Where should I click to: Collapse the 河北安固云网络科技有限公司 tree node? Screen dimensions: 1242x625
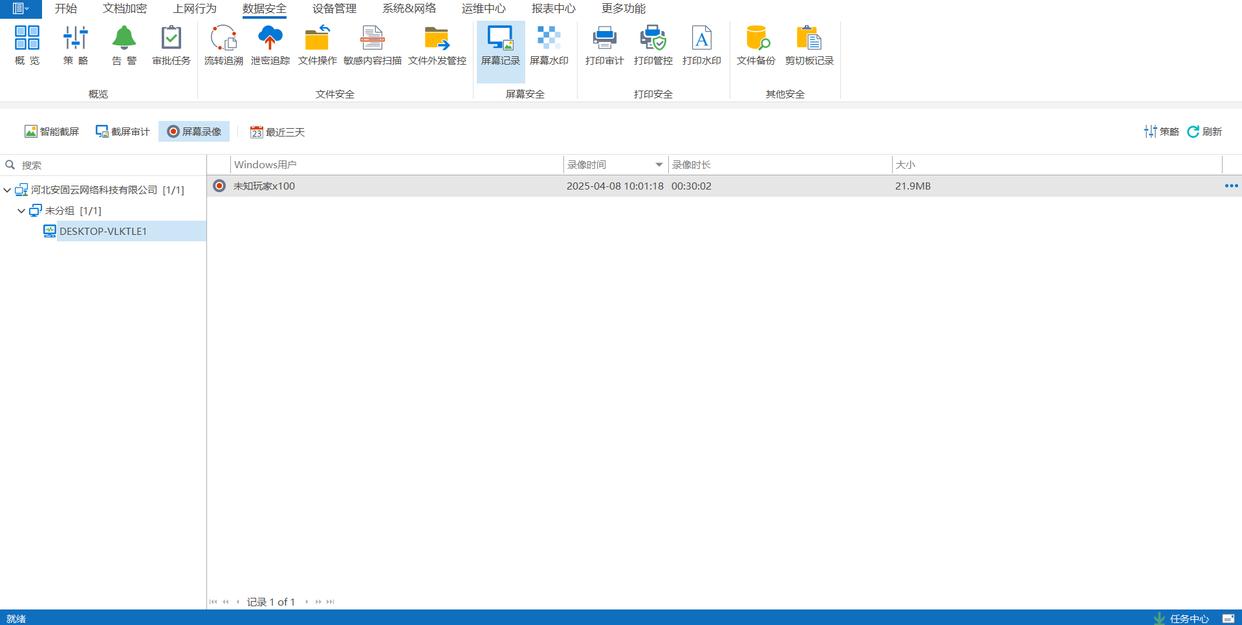[x=8, y=190]
